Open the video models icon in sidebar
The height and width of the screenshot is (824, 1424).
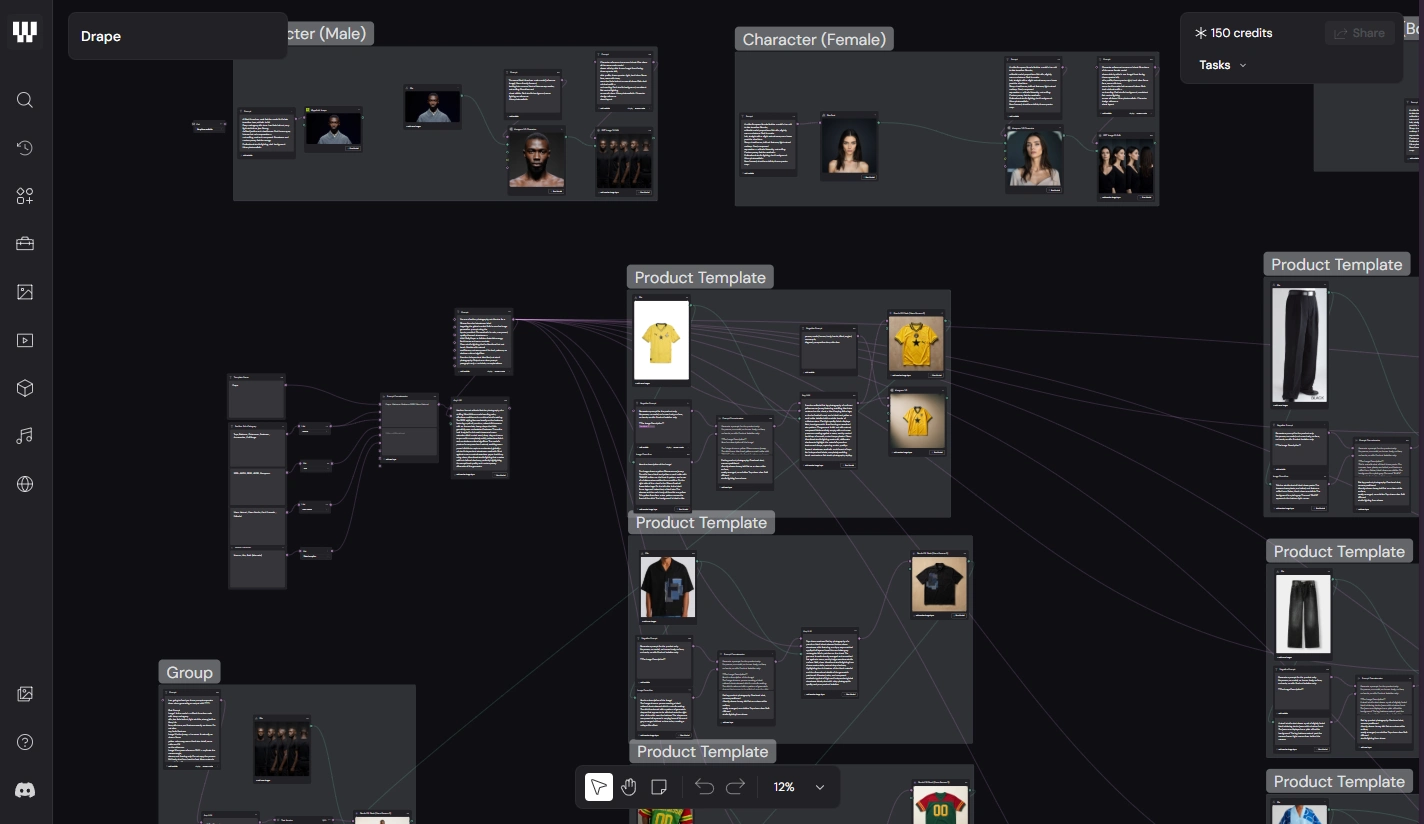[x=25, y=340]
